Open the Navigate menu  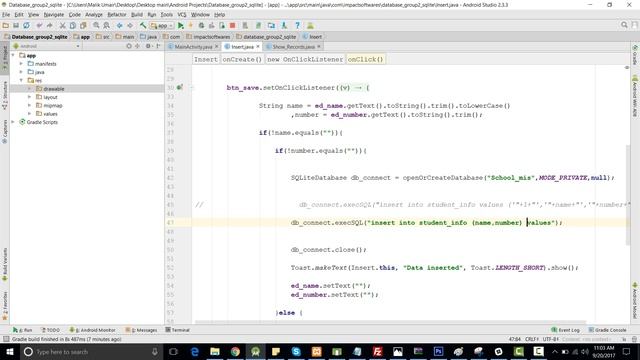(x=54, y=14)
